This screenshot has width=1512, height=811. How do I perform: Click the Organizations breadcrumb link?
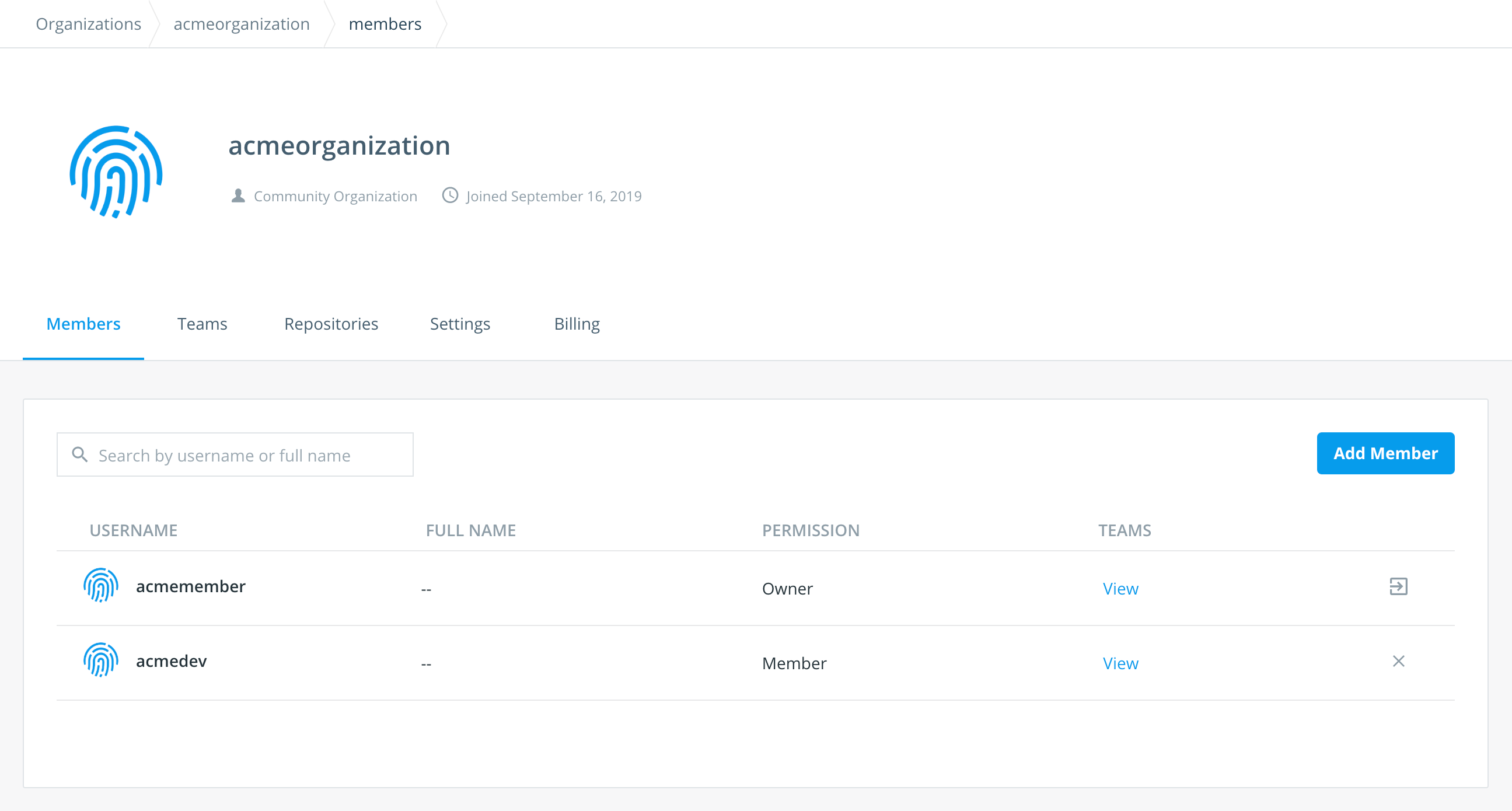(88, 24)
